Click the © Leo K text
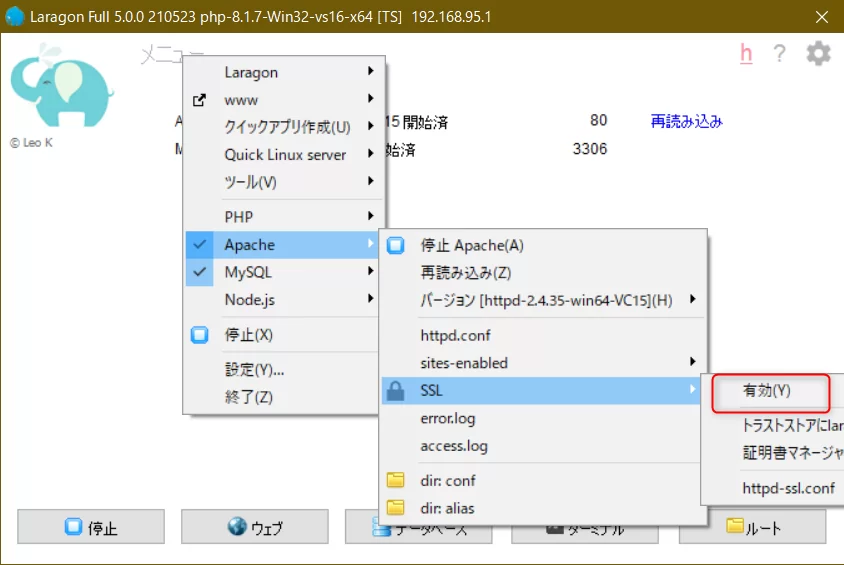Viewport: 844px width, 565px height. click(31, 143)
